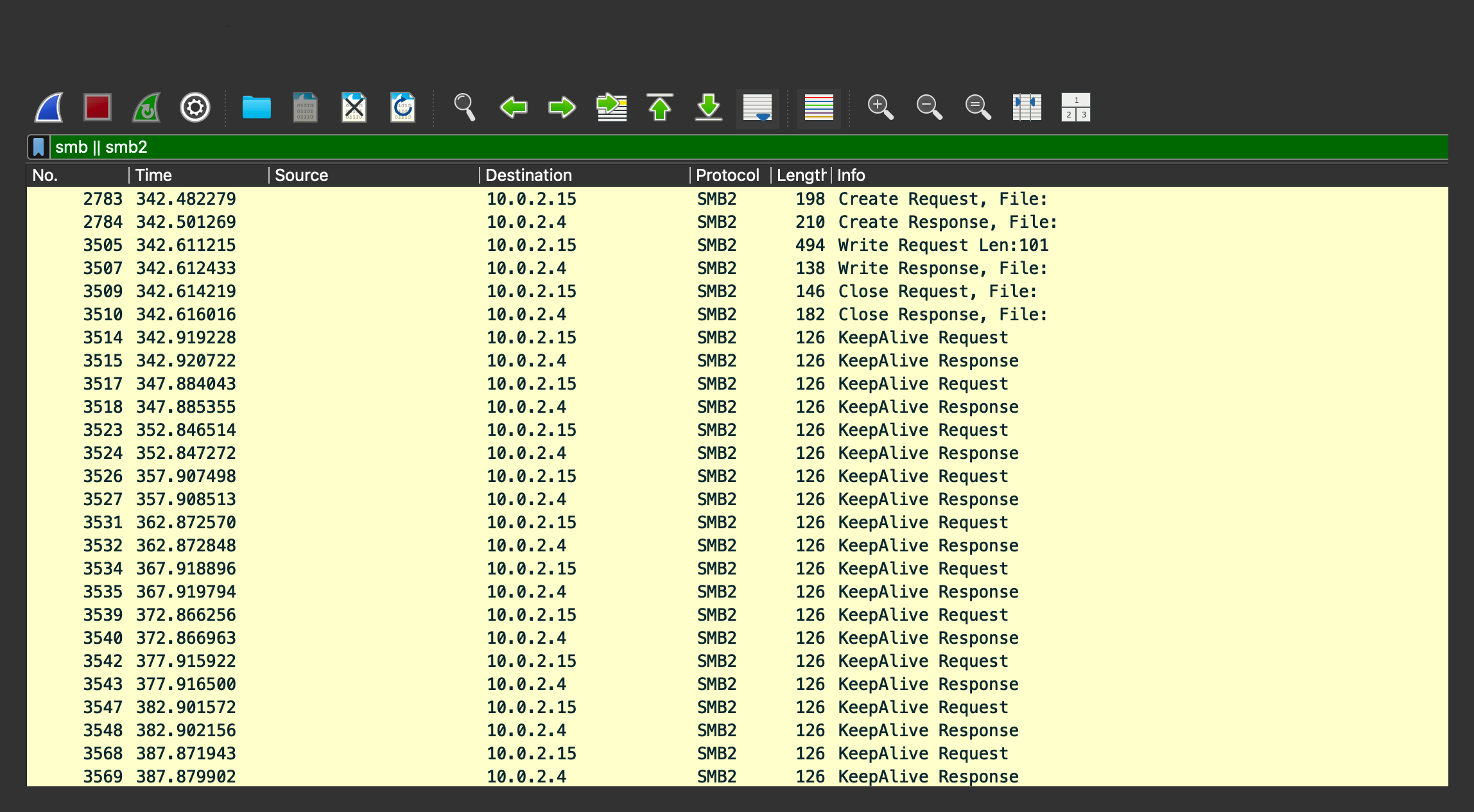Screen dimensions: 1474x812
Task: Stop the running capture with red square
Action: [98, 107]
